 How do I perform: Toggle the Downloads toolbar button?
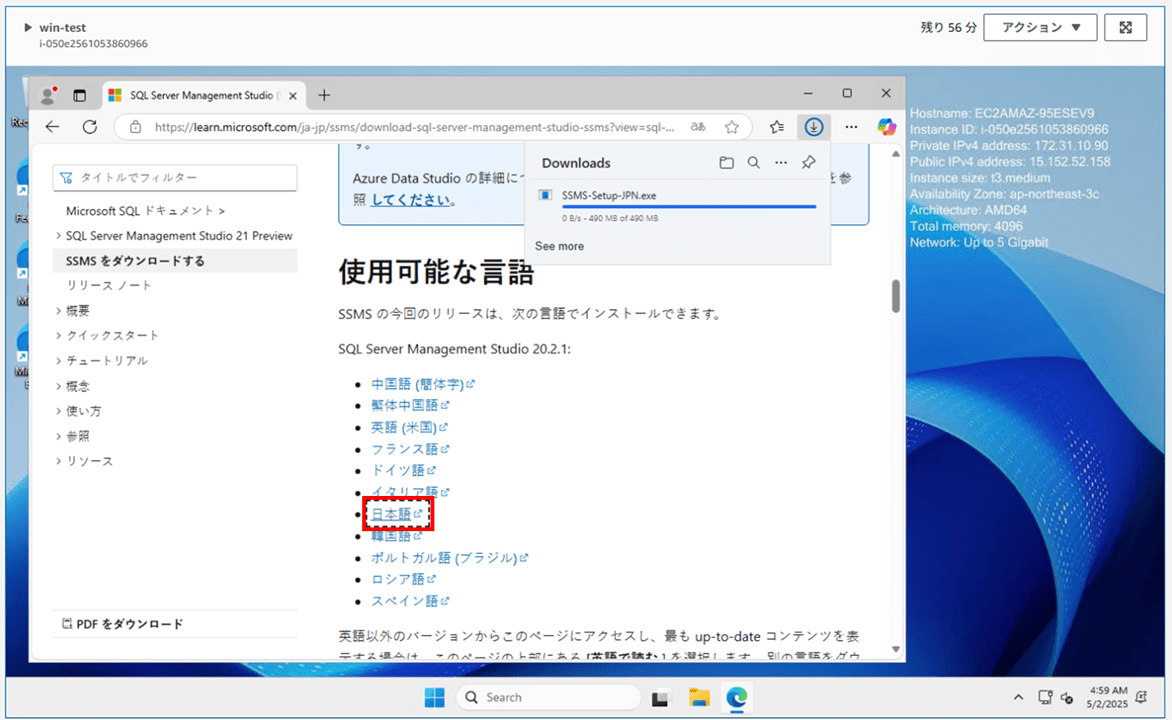pos(813,127)
